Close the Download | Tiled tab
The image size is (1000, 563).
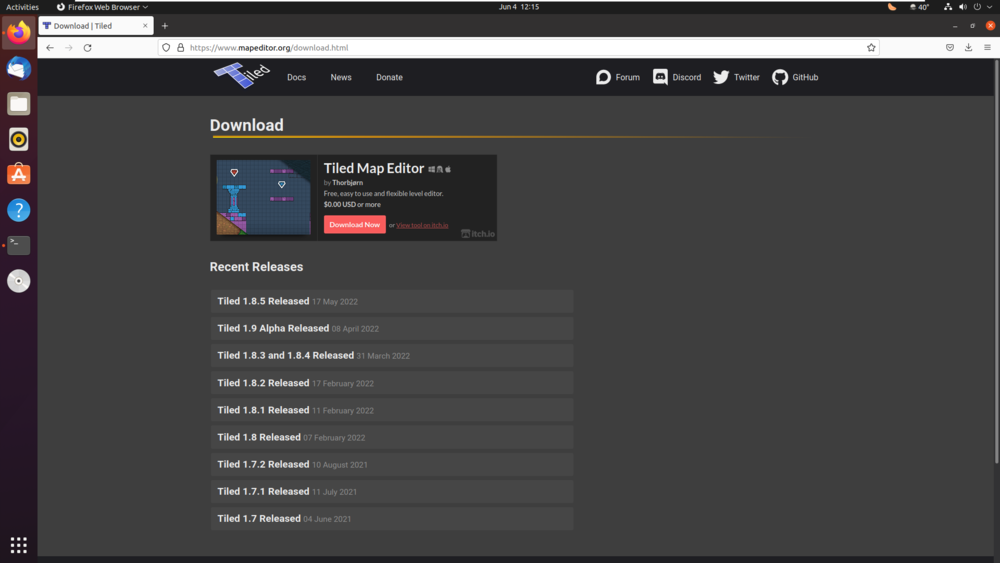click(145, 26)
